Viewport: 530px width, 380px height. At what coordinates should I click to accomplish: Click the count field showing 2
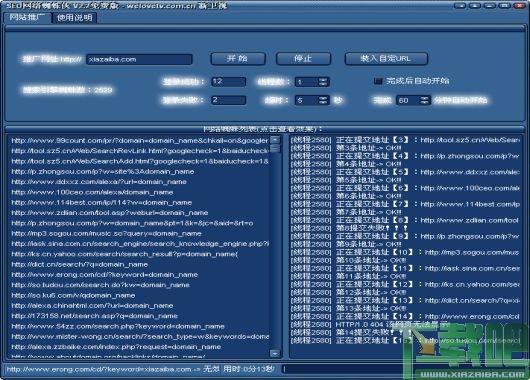pyautogui.click(x=228, y=100)
